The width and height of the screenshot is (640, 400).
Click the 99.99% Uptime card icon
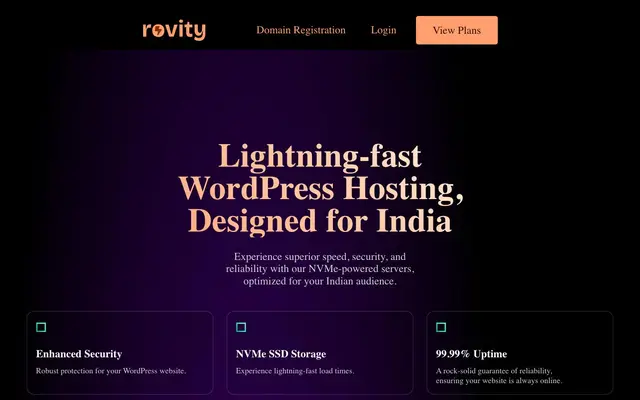tap(441, 327)
